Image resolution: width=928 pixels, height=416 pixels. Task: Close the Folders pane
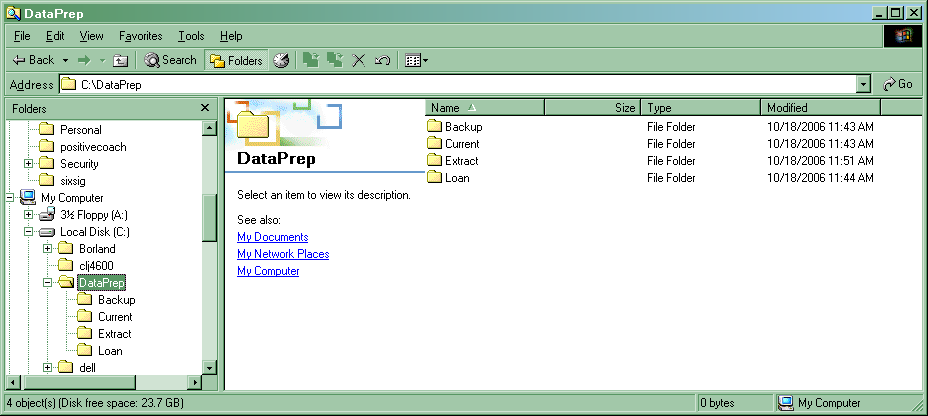(205, 108)
